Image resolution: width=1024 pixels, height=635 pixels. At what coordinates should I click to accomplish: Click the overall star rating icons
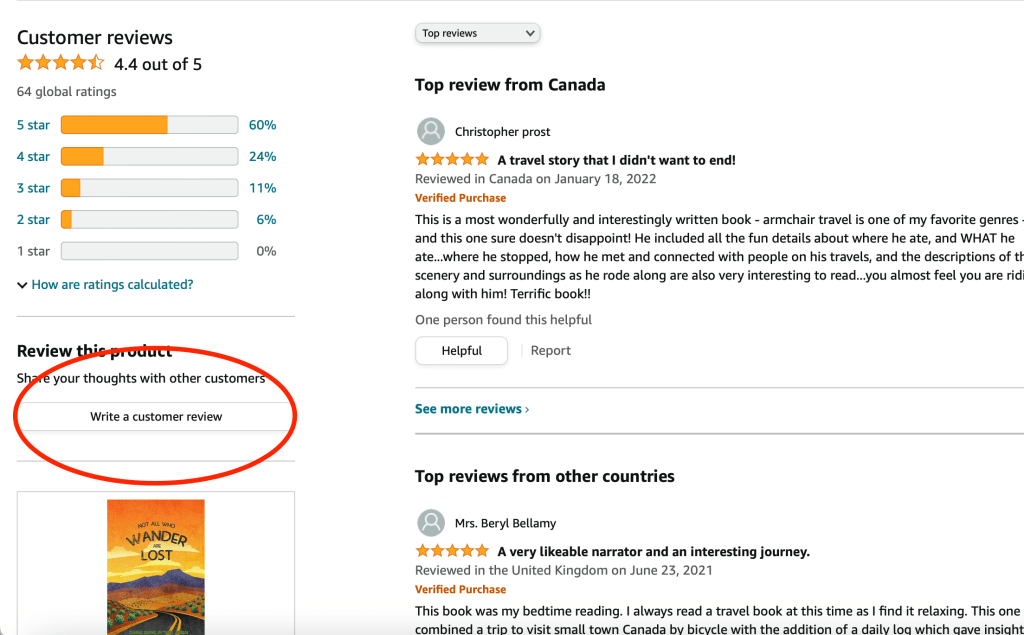[x=60, y=63]
